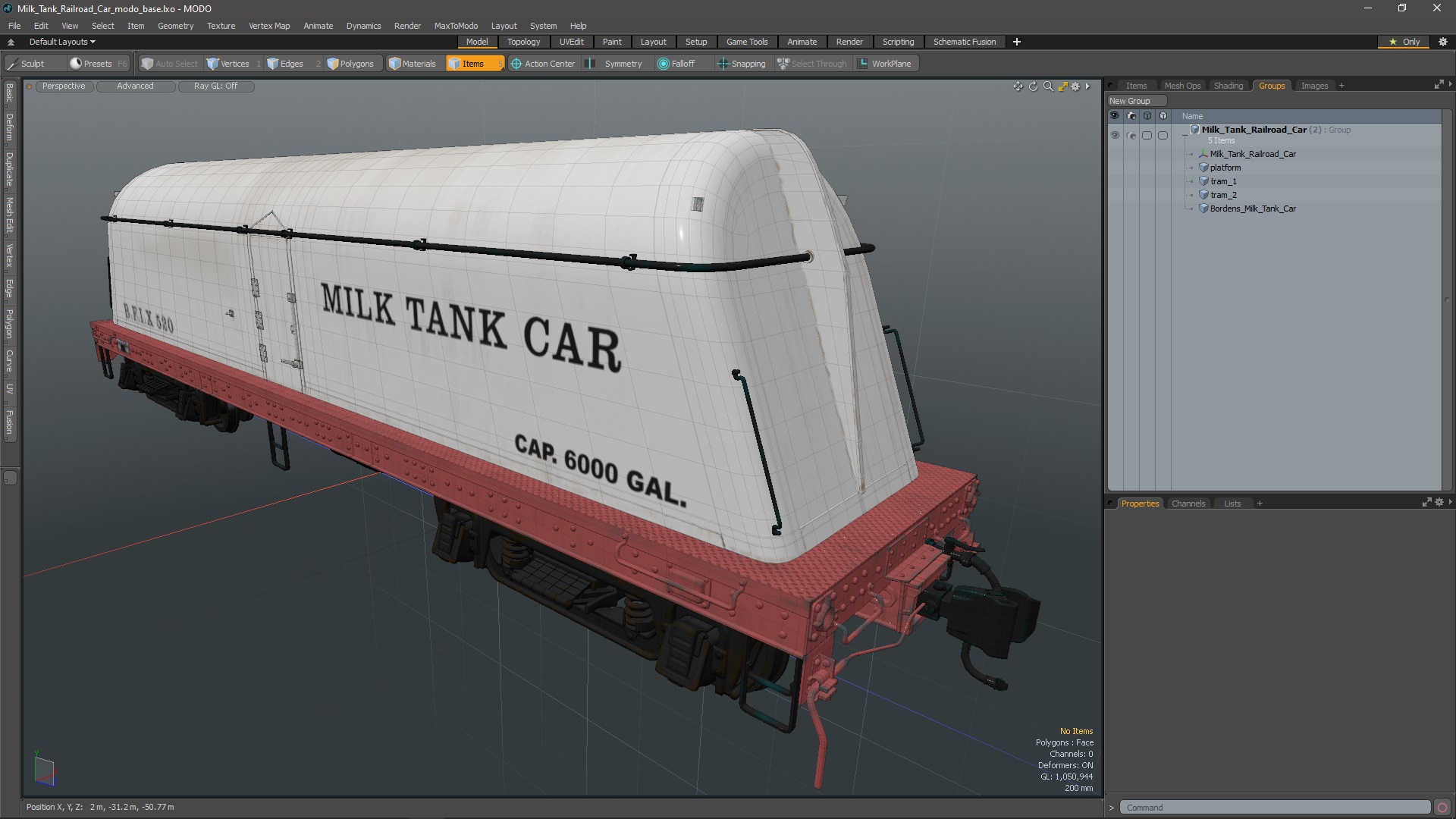Open the WorkPlane options
This screenshot has height=819, width=1456.
coord(885,64)
